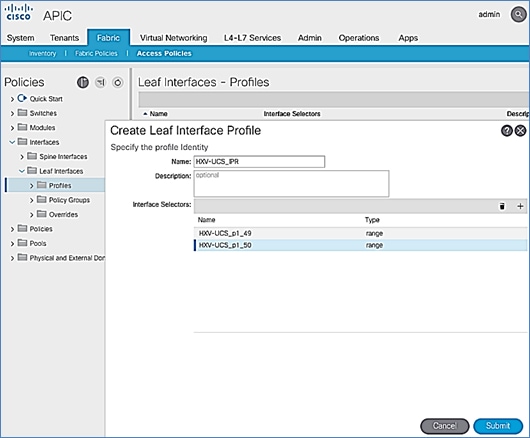Image resolution: width=530 pixels, height=438 pixels.
Task: Open the Apps tab
Action: pyautogui.click(x=408, y=38)
